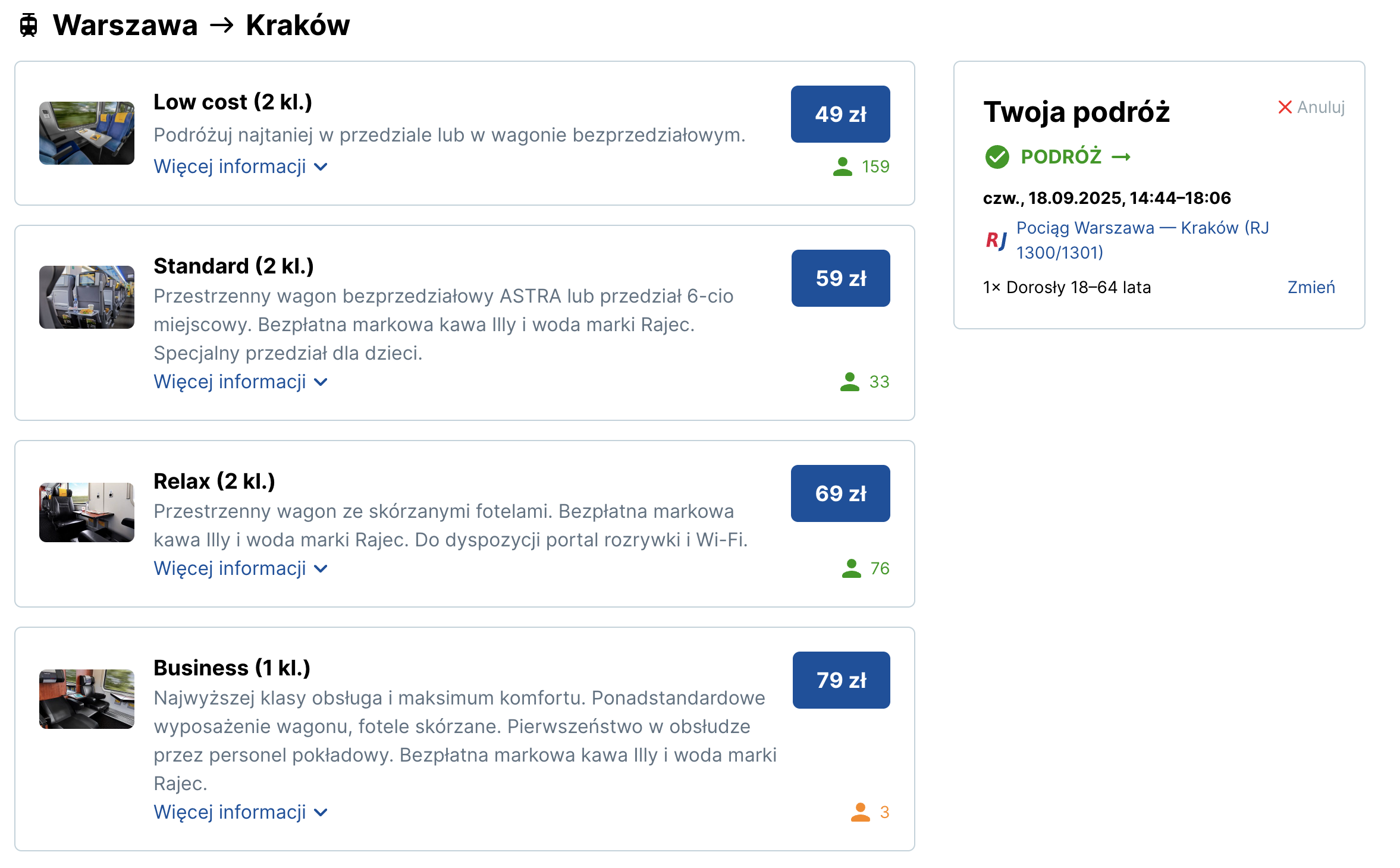
Task: Select the 49 zł Low cost fare
Action: click(840, 114)
